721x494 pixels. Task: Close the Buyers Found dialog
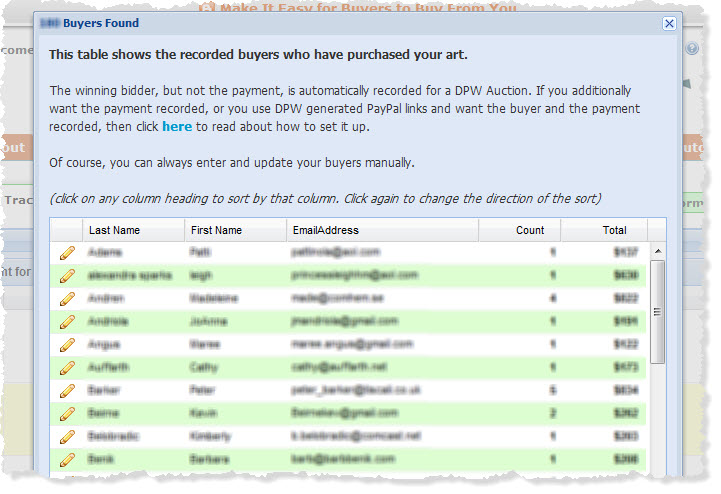point(670,23)
